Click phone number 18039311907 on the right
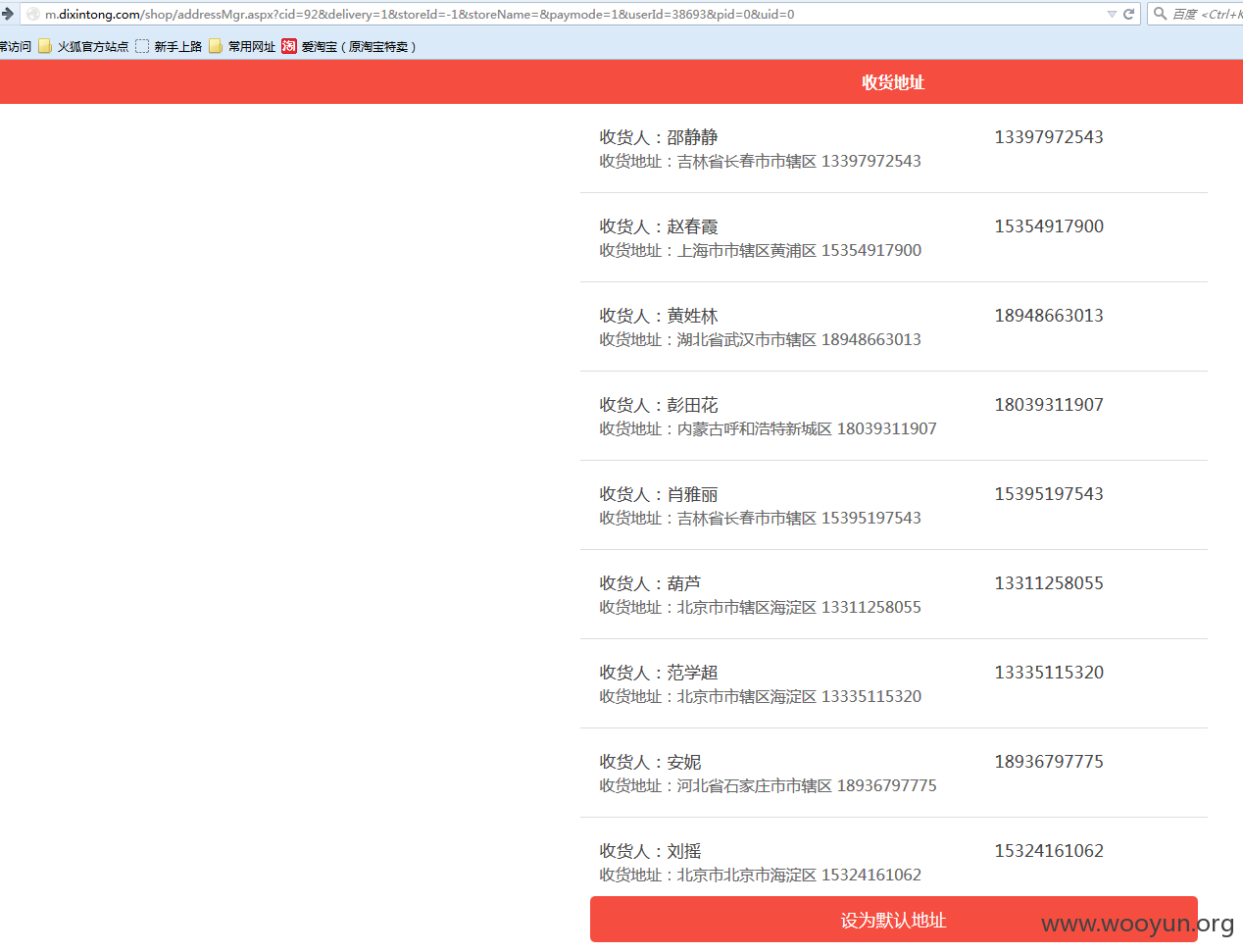The width and height of the screenshot is (1243, 952). click(1049, 405)
